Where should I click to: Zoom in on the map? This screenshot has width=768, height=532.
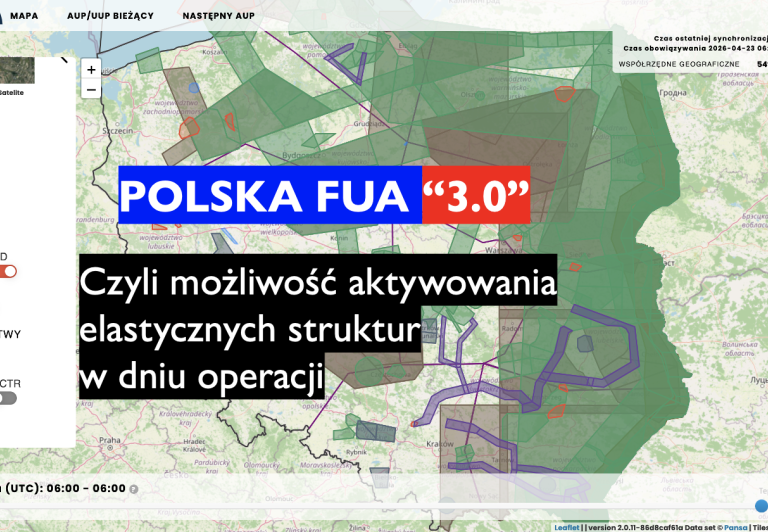[91, 70]
